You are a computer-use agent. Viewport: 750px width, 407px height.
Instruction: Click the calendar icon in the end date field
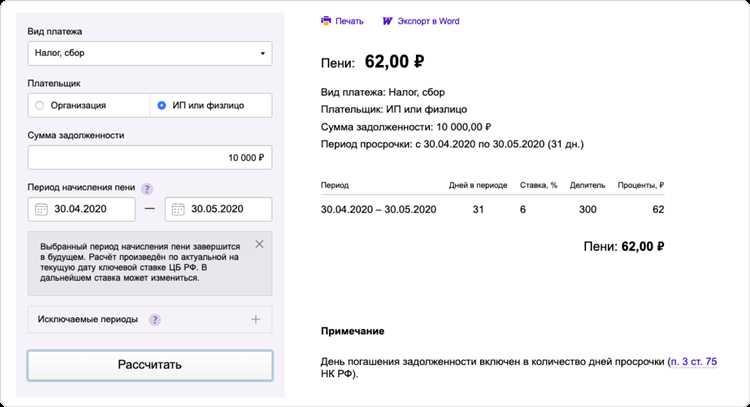point(178,209)
